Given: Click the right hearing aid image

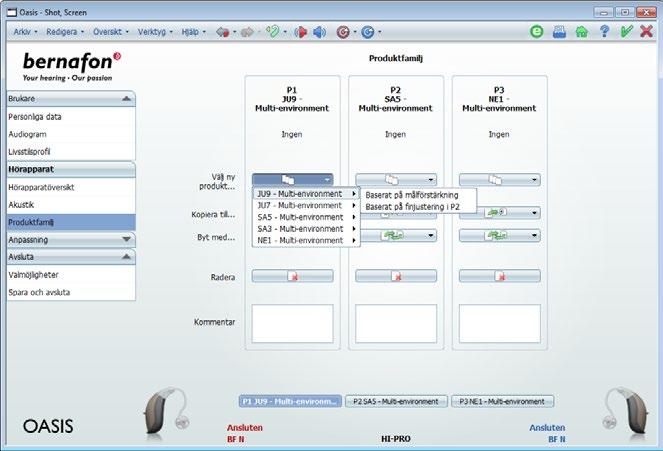Looking at the screenshot, I should (625, 412).
